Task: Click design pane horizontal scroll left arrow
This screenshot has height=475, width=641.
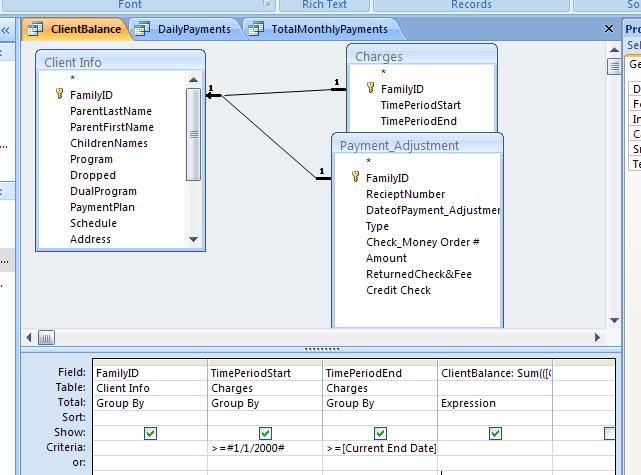Action: click(x=29, y=337)
